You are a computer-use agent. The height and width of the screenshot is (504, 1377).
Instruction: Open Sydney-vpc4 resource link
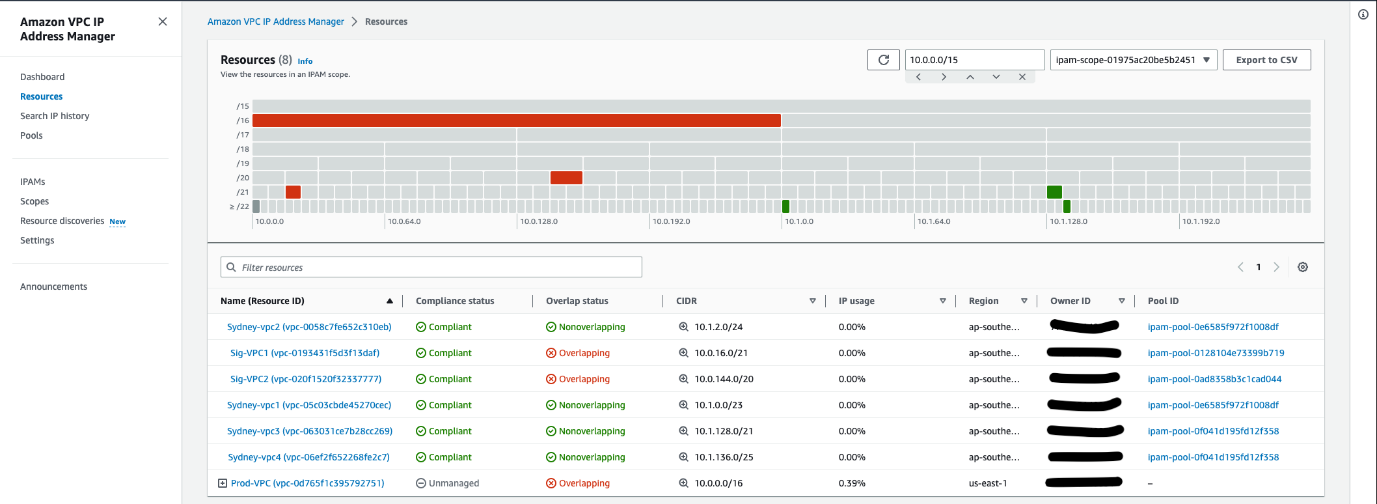308,457
